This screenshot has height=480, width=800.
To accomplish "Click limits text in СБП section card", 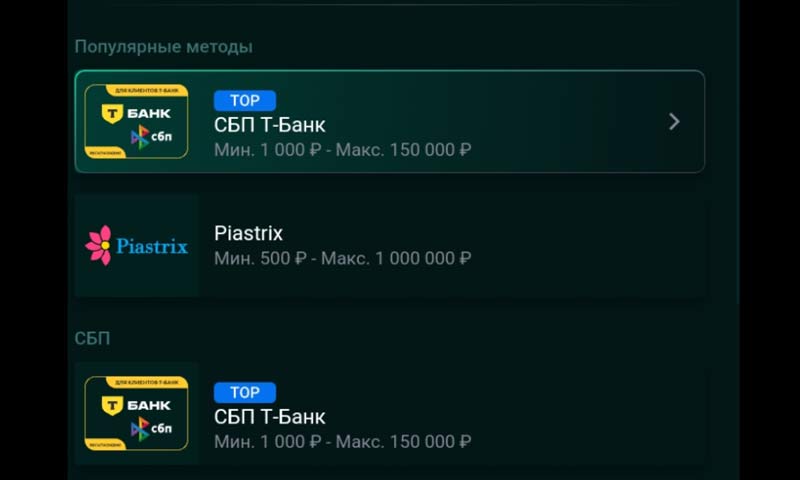I will 342,441.
